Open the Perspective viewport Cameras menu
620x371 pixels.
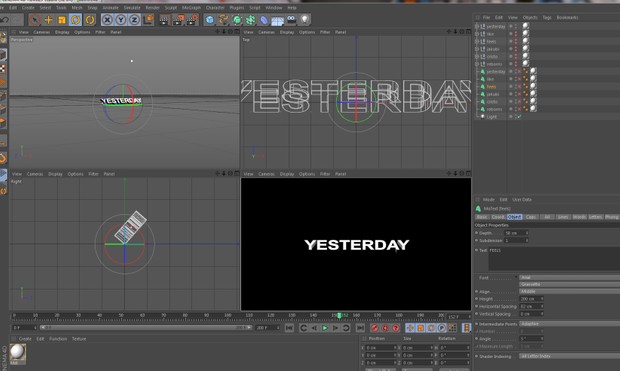pyautogui.click(x=42, y=32)
